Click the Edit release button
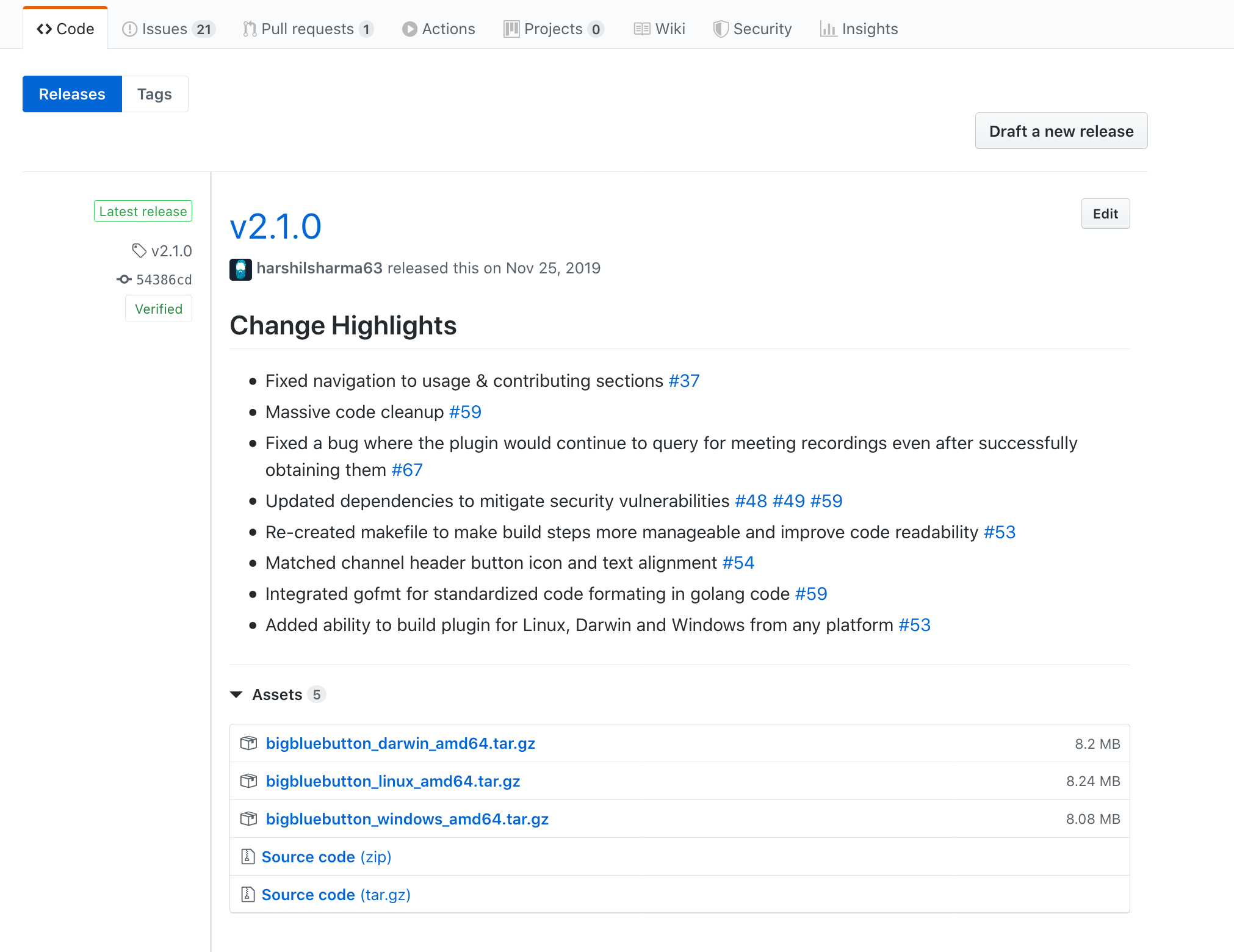 click(1104, 213)
